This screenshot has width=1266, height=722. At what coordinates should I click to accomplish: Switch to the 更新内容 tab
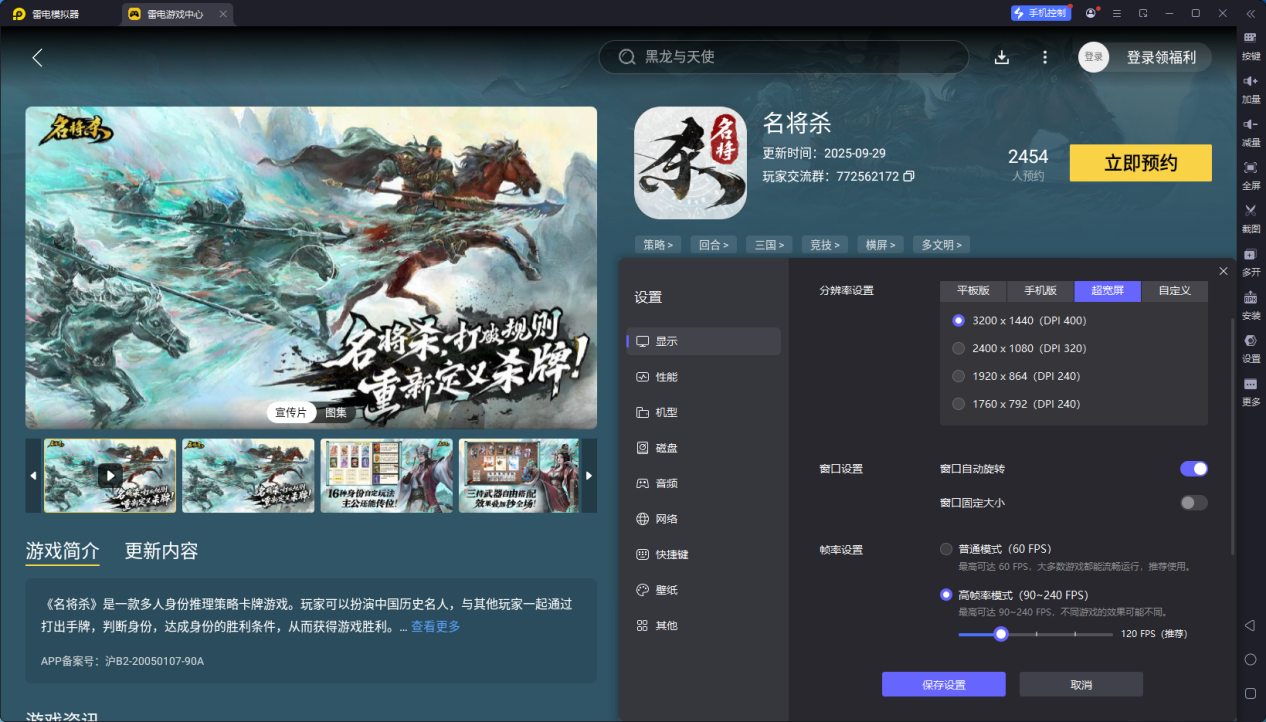pyautogui.click(x=160, y=550)
